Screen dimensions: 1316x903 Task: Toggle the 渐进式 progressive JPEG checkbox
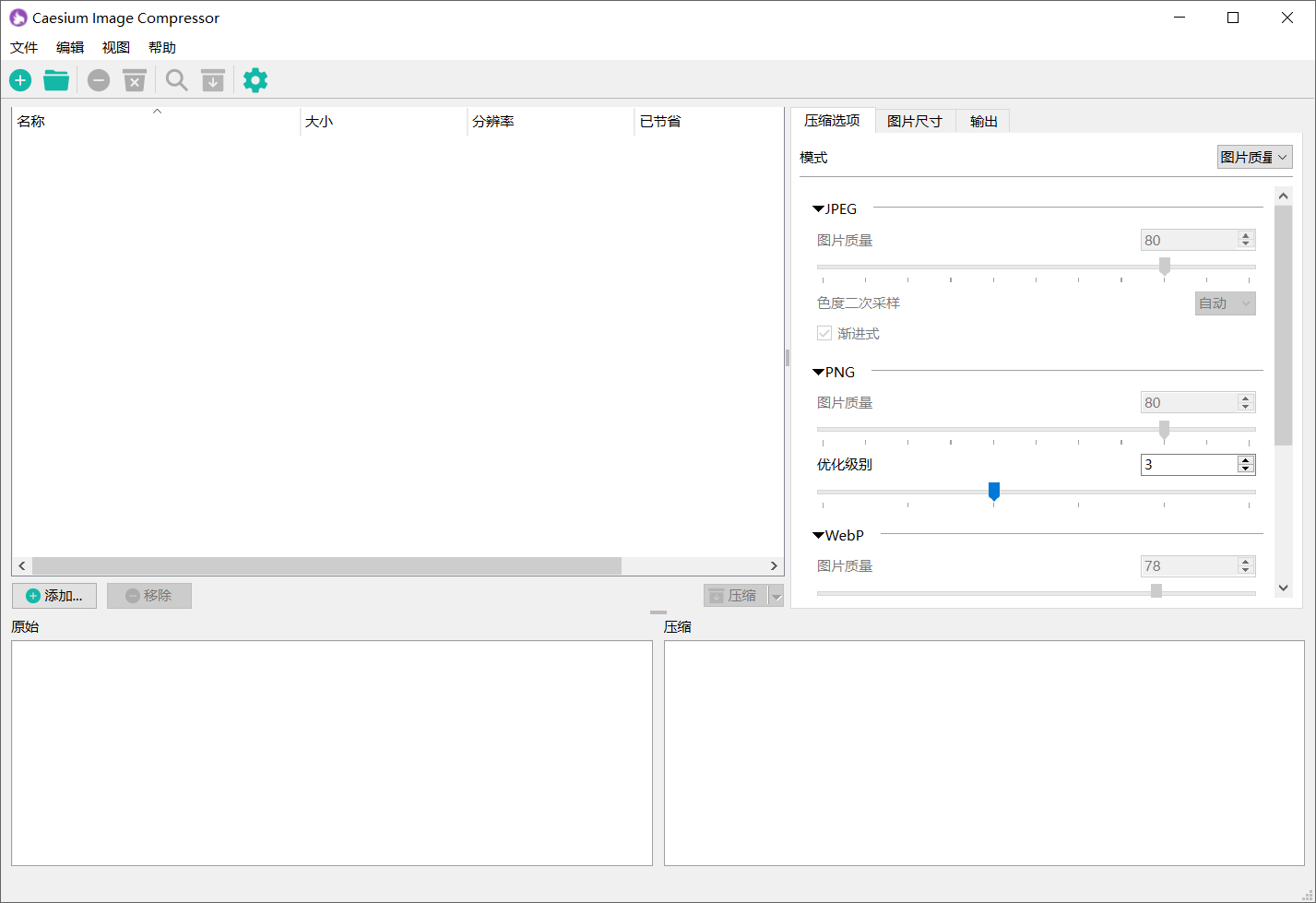click(x=824, y=333)
